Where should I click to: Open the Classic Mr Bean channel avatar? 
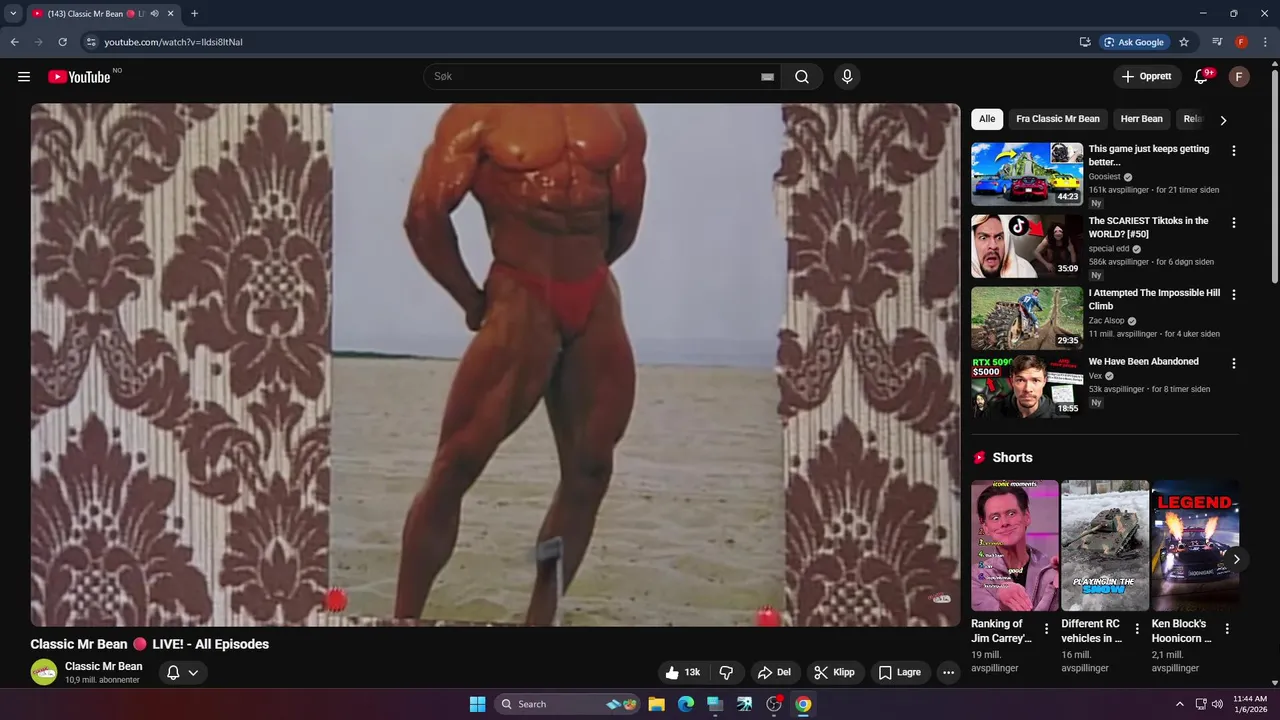point(44,672)
